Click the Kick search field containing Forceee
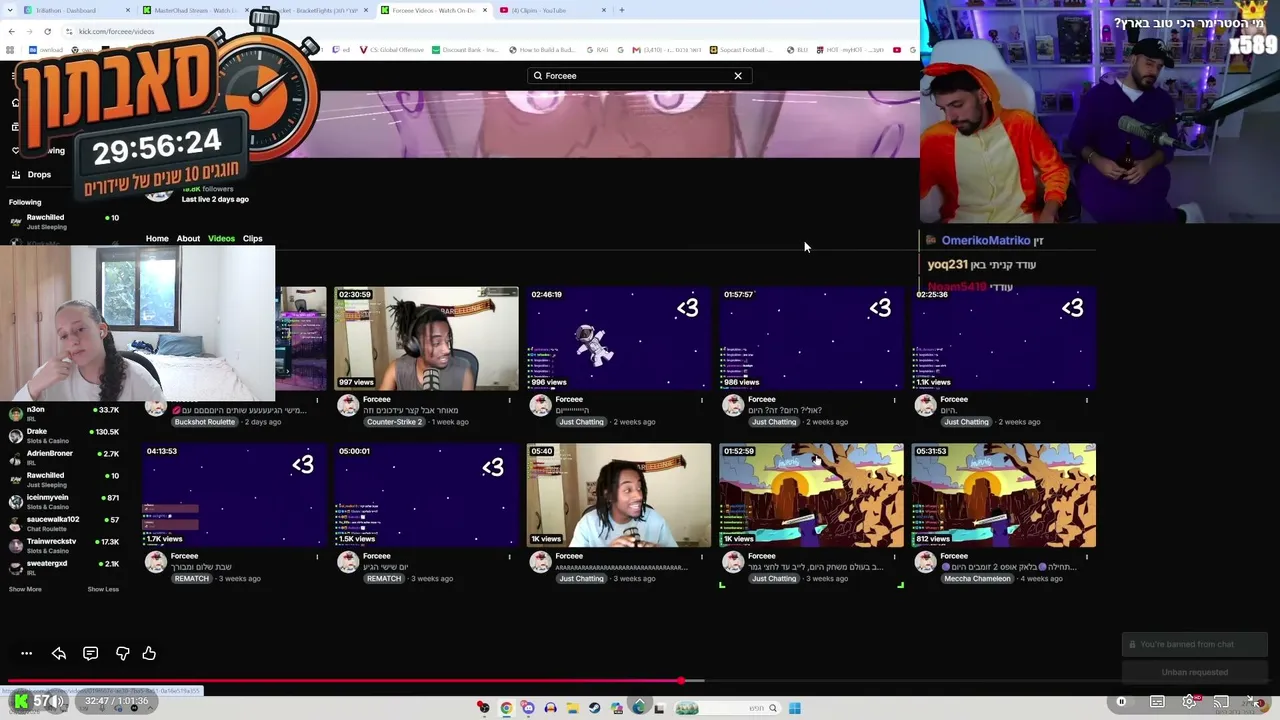1280x720 pixels. (x=639, y=76)
